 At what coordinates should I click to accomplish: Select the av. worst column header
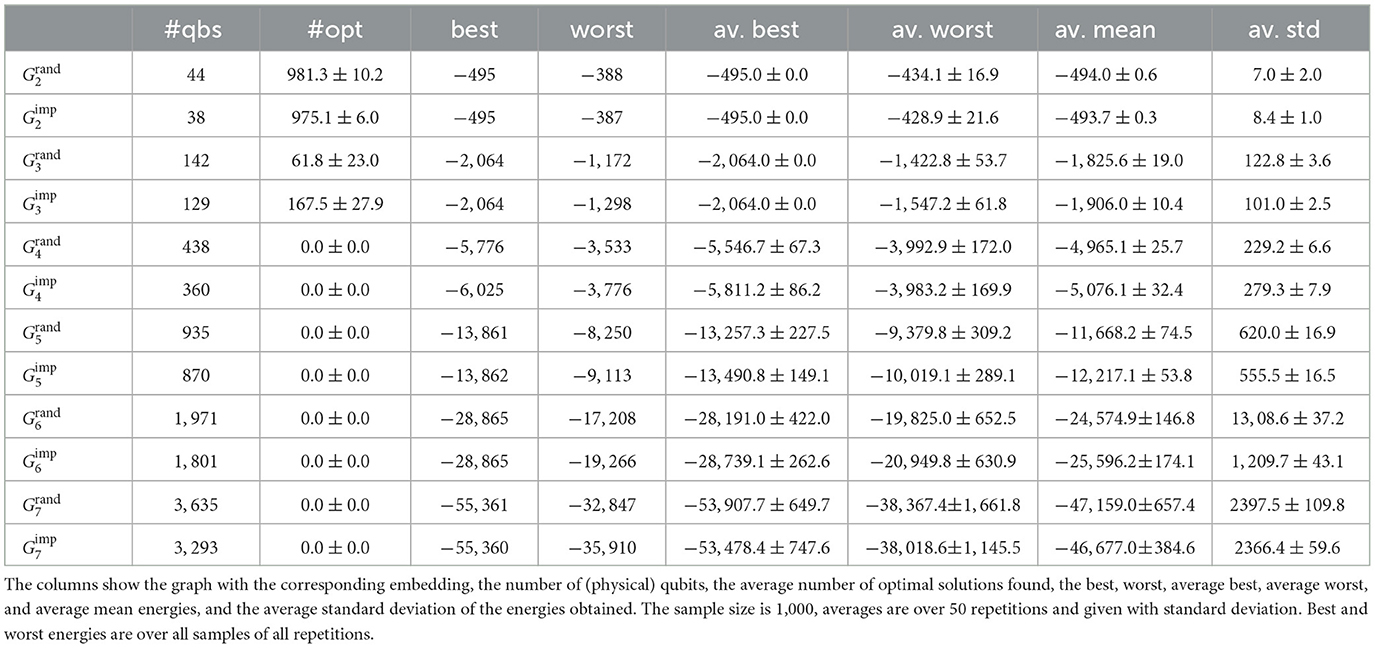(941, 30)
